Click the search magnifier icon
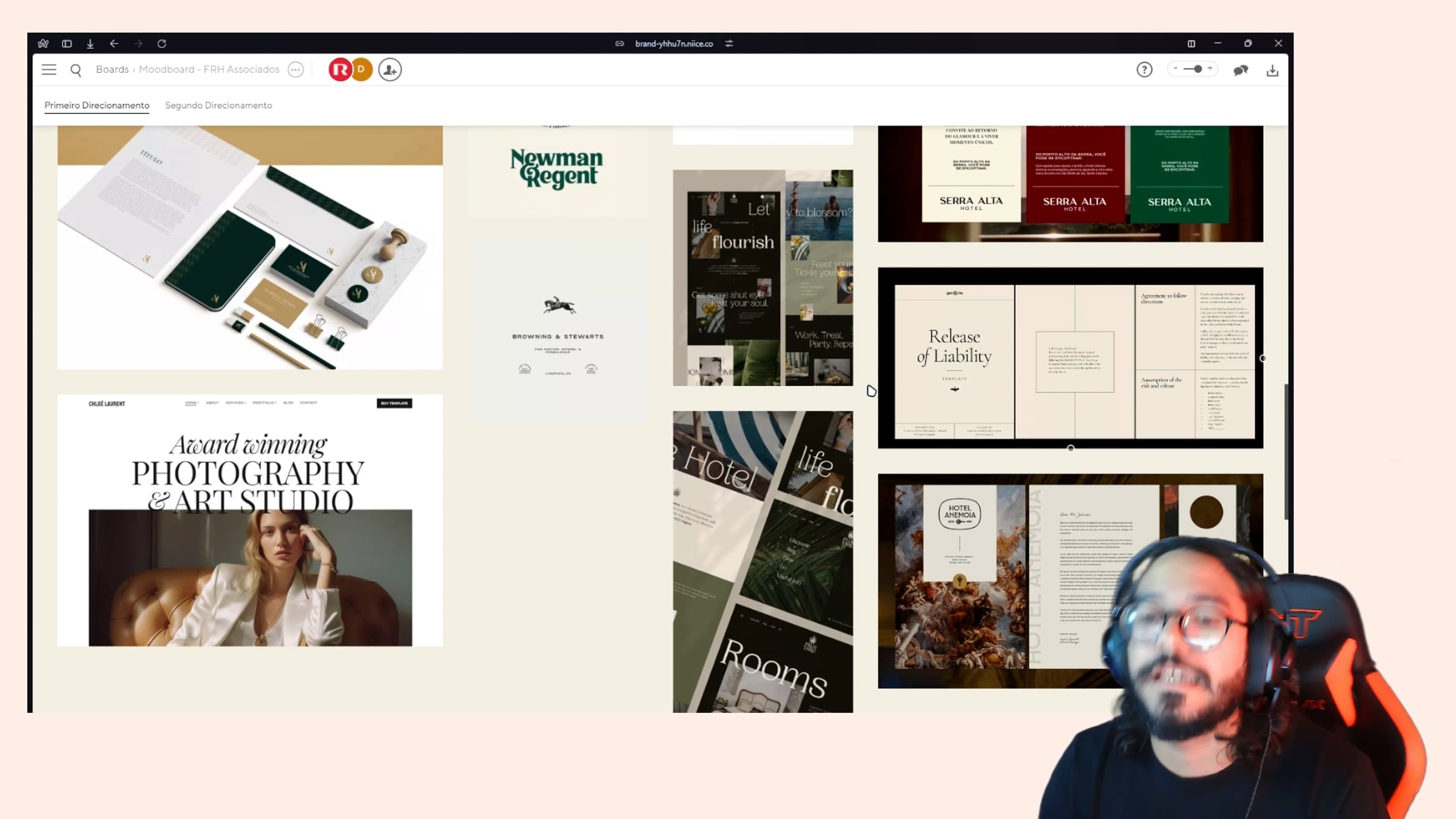 click(x=76, y=70)
